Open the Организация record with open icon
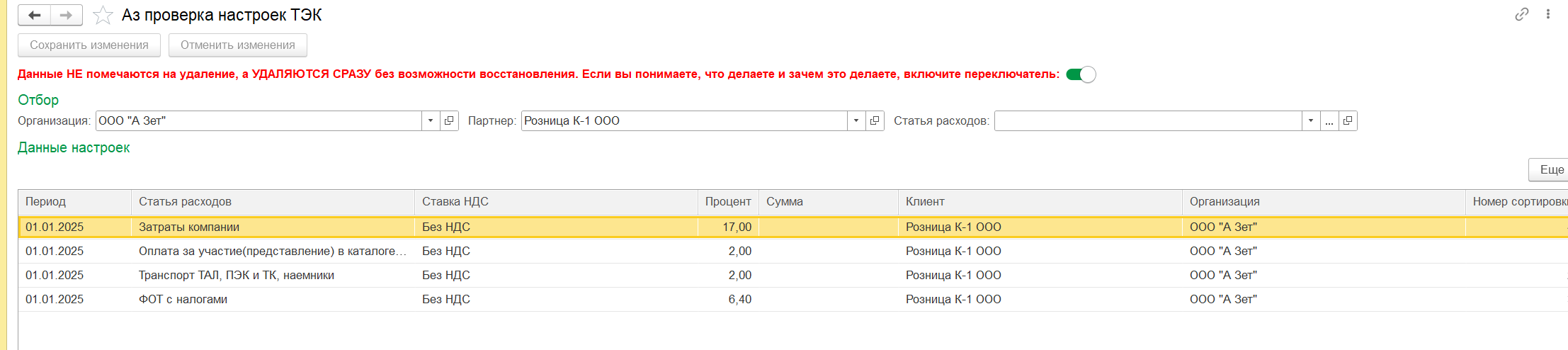This screenshot has width=1568, height=350. pos(449,121)
